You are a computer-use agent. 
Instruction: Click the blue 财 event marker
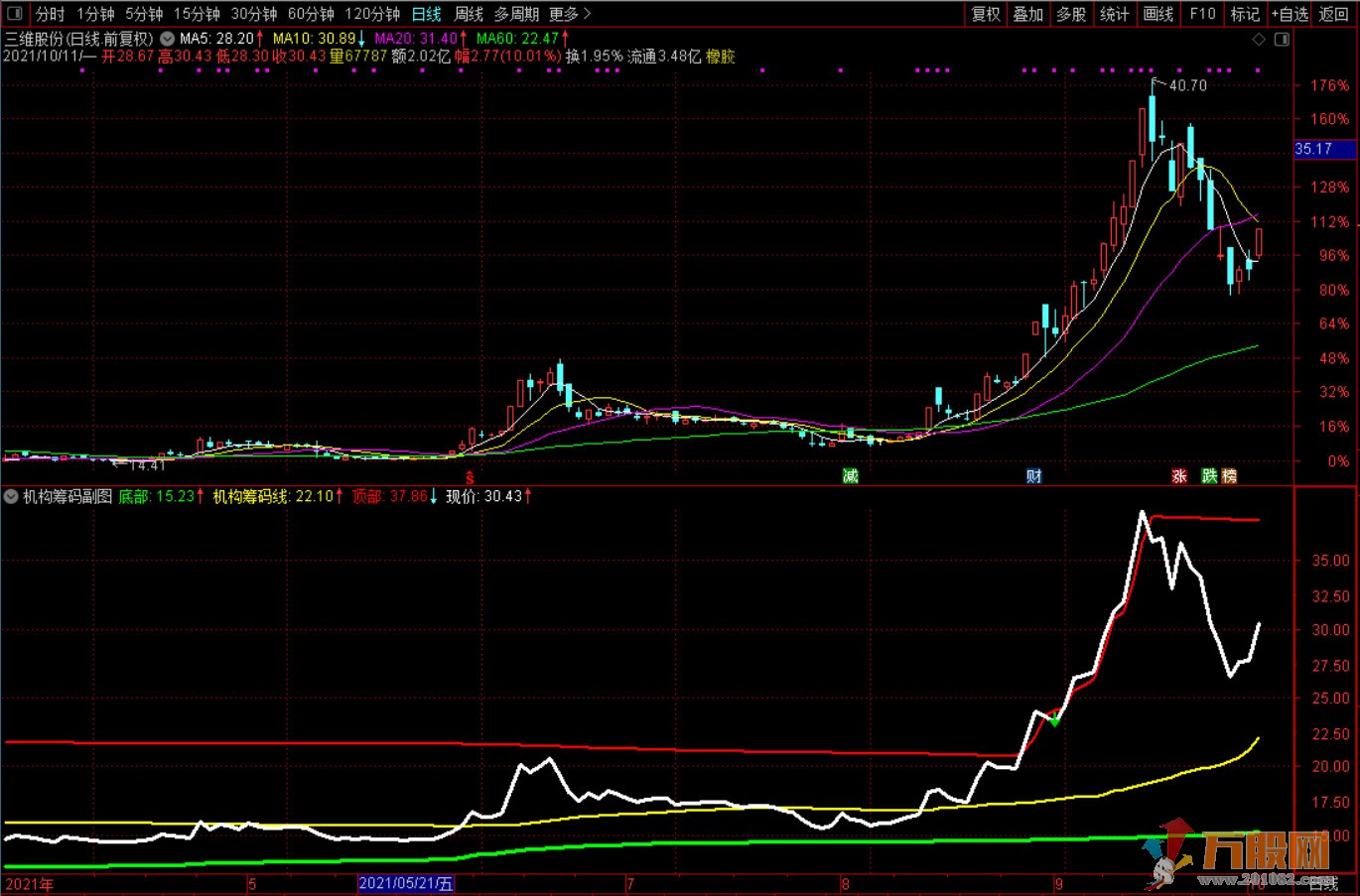point(1034,476)
